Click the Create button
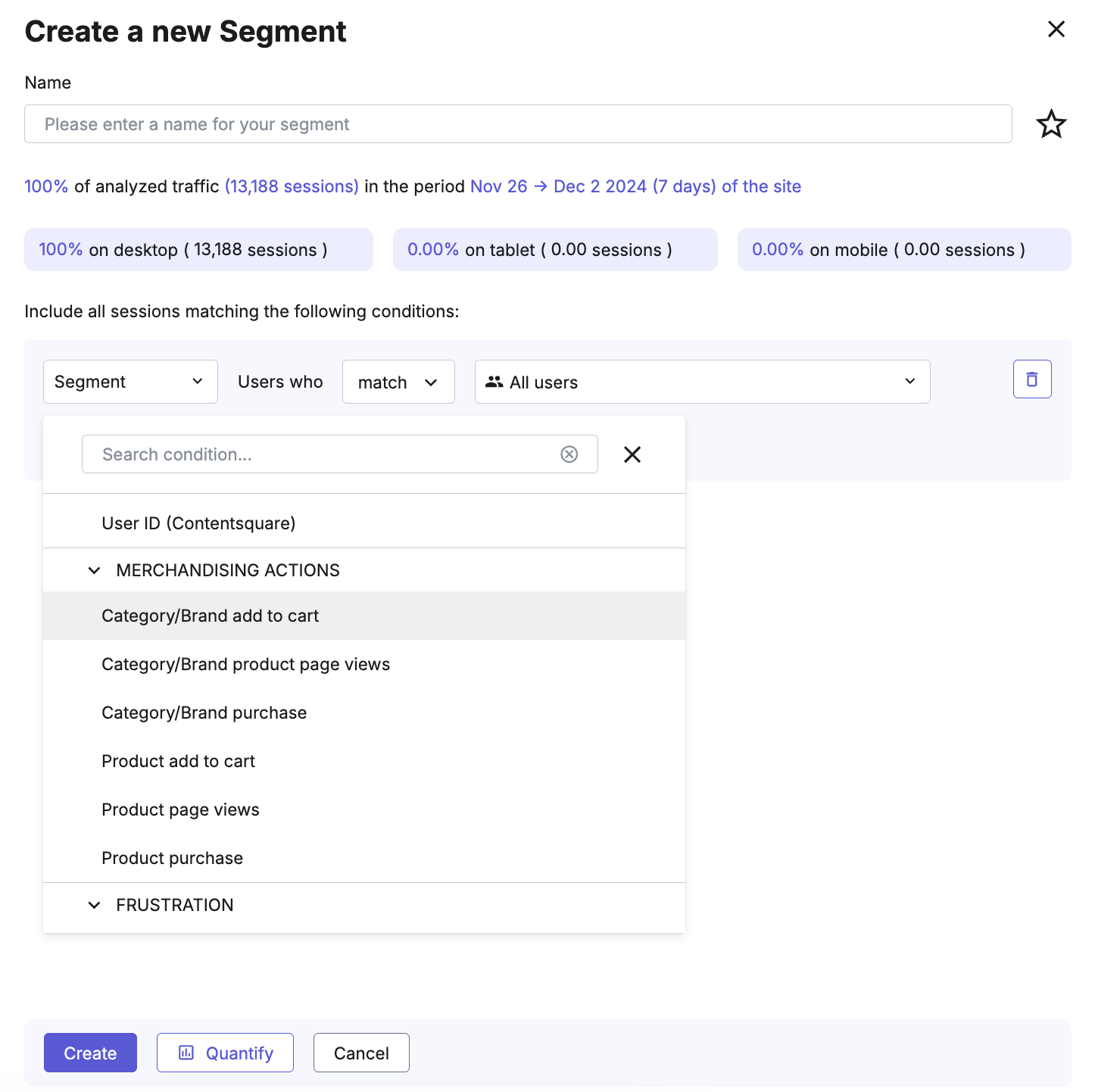The width and height of the screenshot is (1095, 1092). pos(90,1053)
